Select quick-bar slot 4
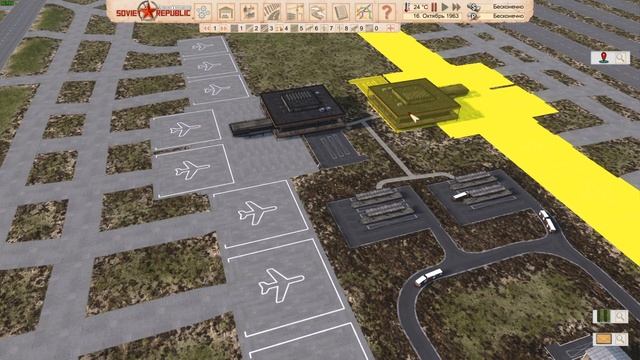This screenshot has height=360, width=640. (283, 28)
